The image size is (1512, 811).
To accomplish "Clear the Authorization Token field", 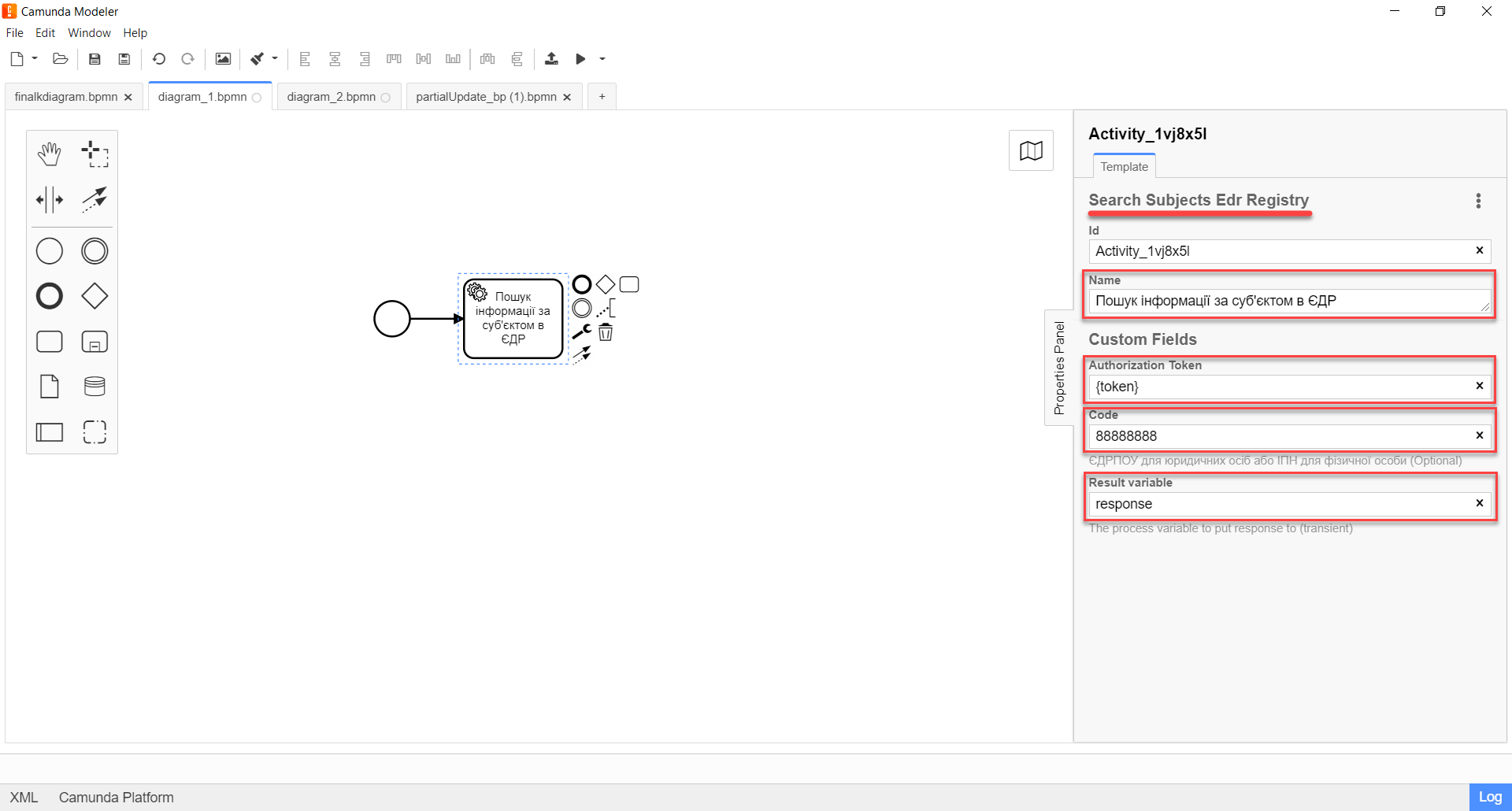I will tap(1479, 386).
